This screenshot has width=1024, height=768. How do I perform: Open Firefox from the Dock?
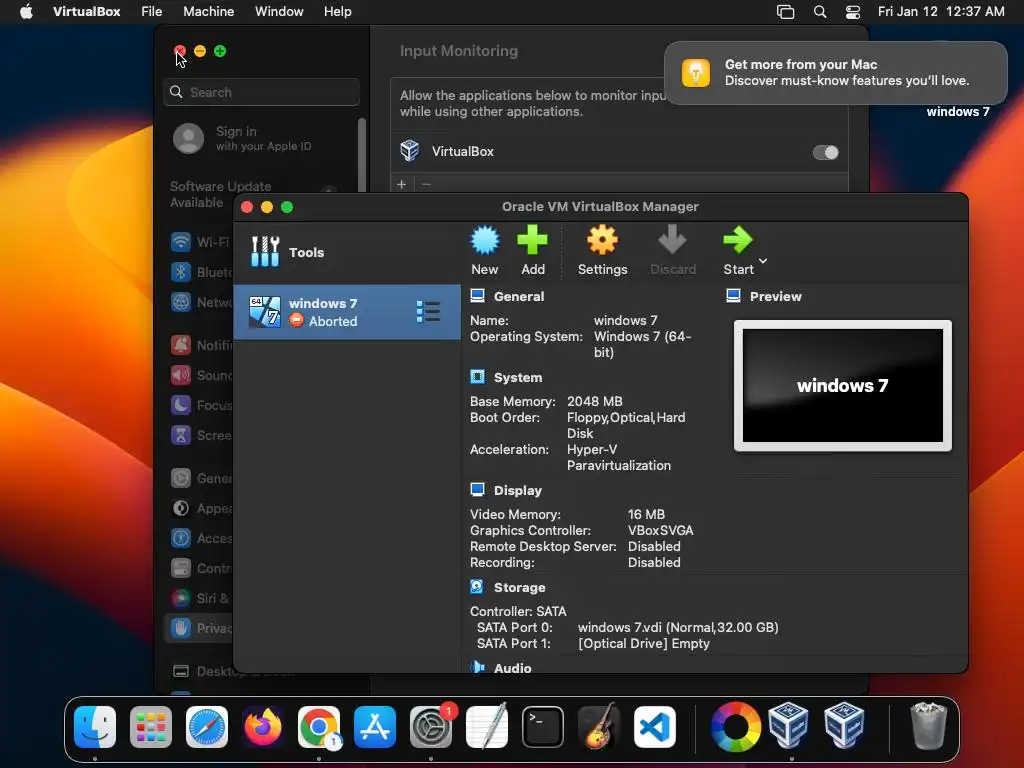263,727
